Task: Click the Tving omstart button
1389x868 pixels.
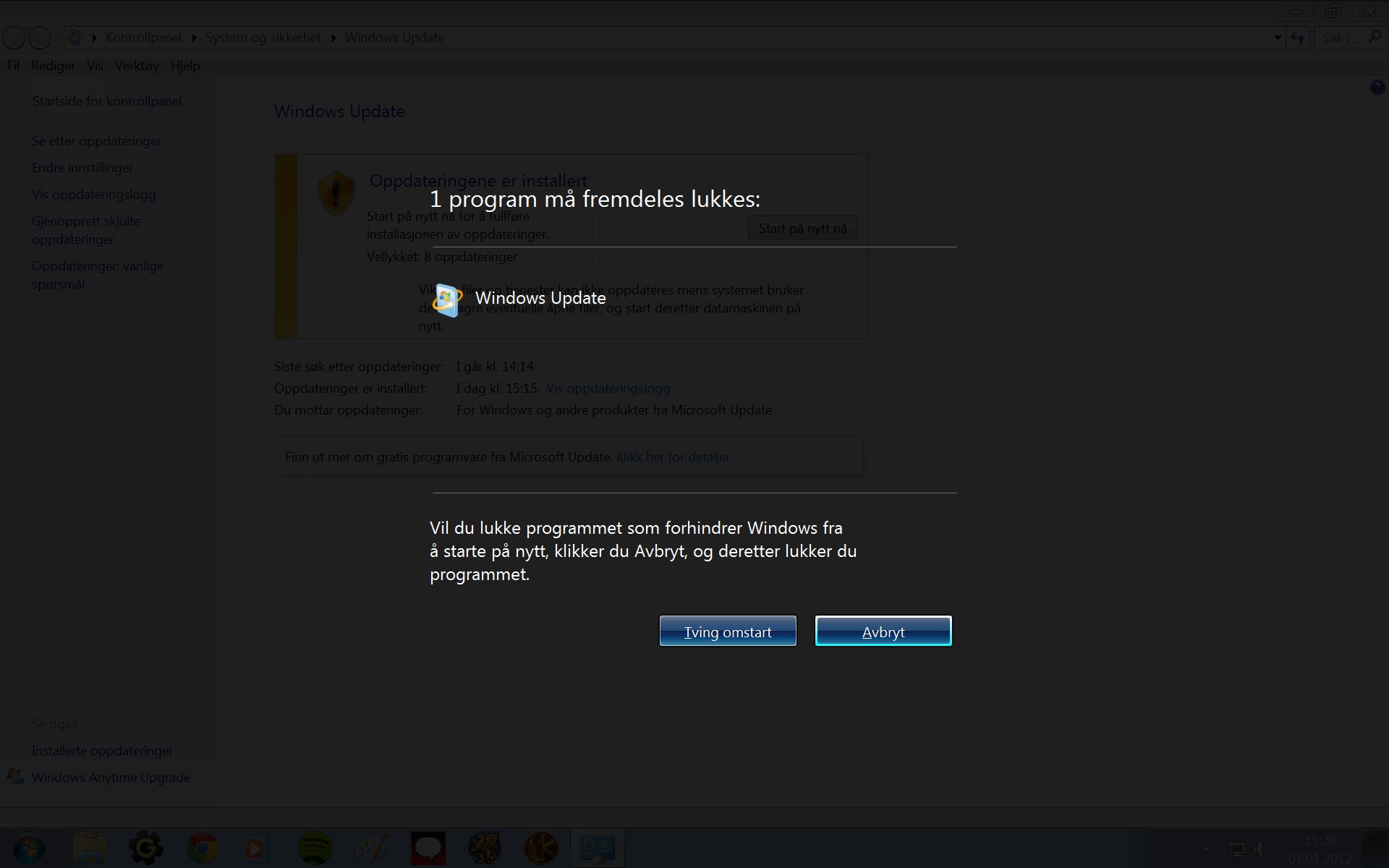Action: click(728, 631)
